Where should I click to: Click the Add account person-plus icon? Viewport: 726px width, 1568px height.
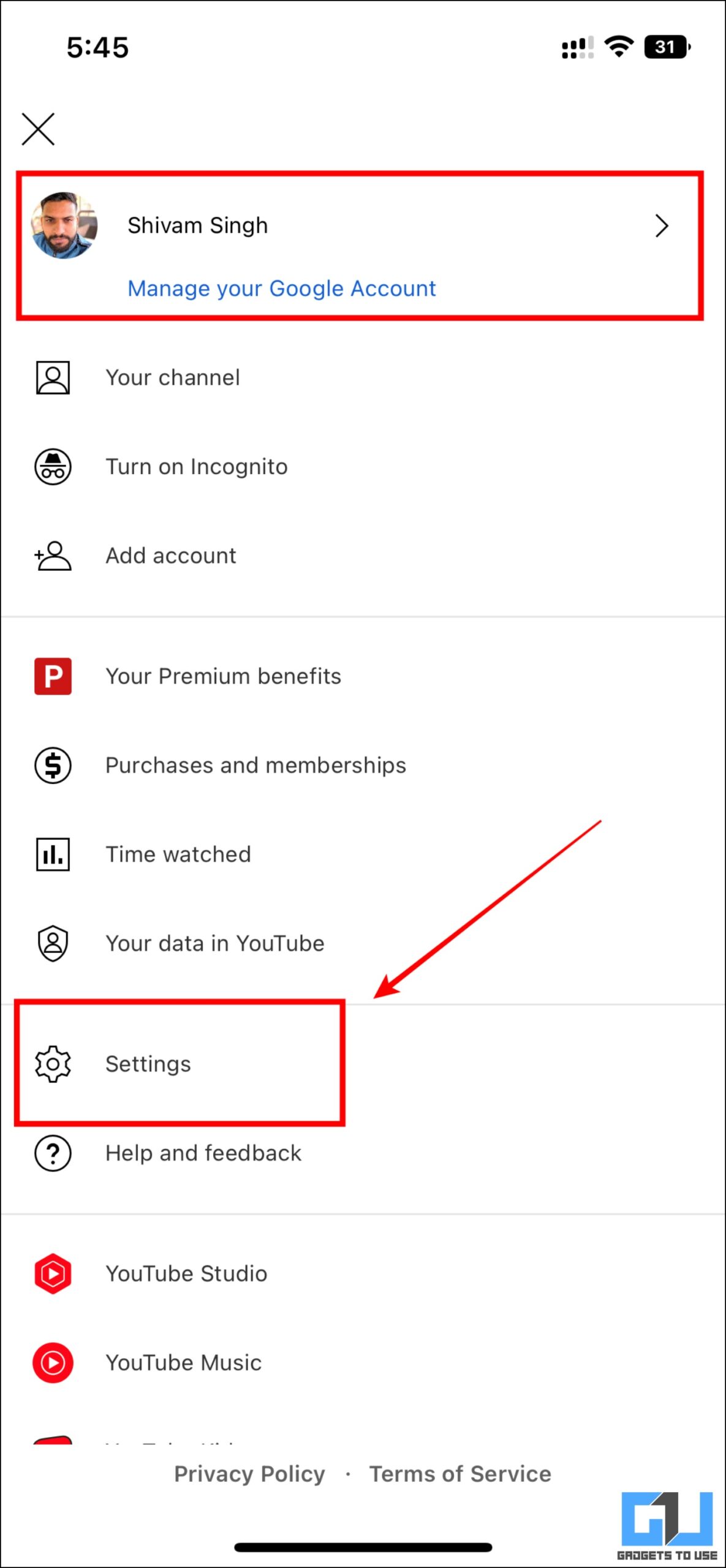coord(53,555)
